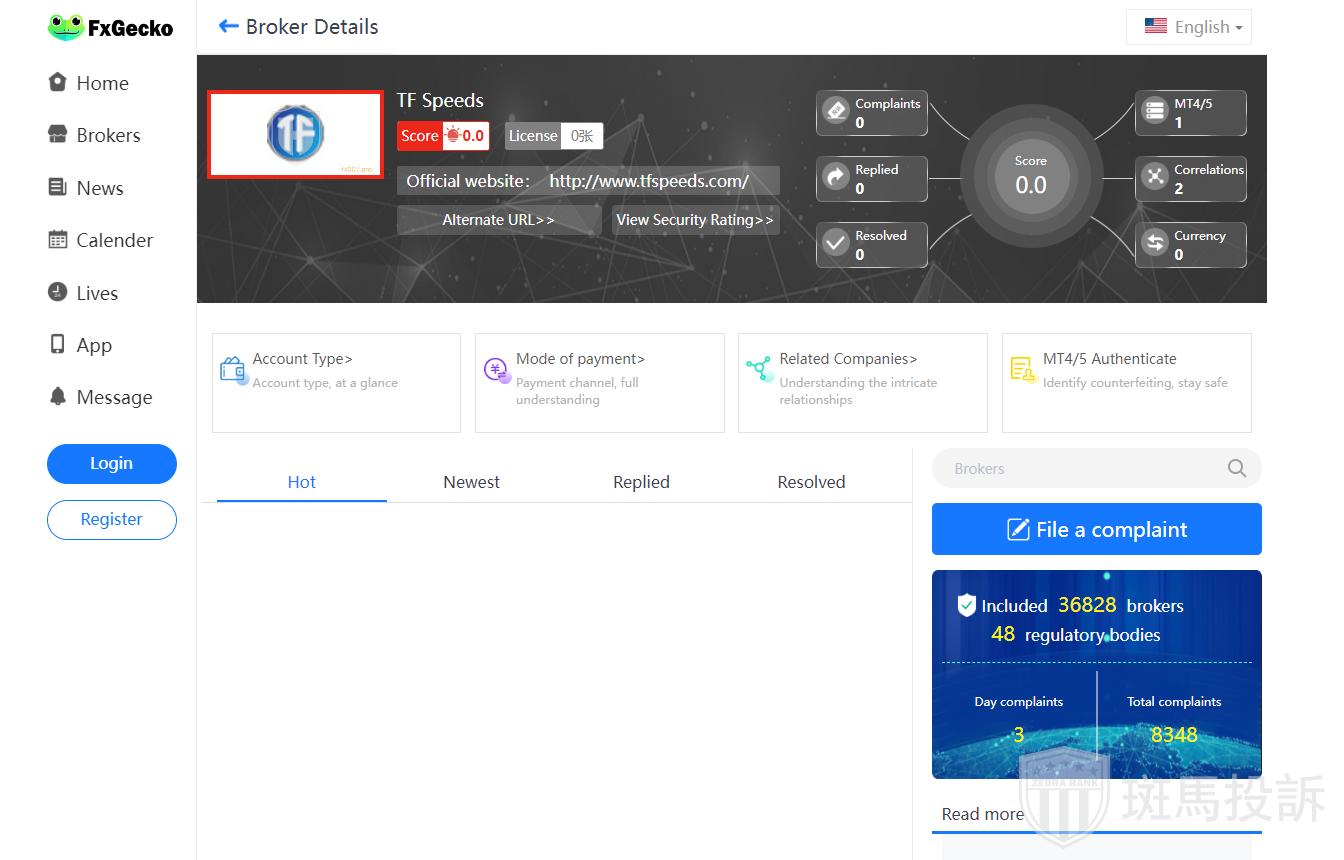Click the Complaints stat icon
Screen dimensions: 1344x860
coord(836,111)
